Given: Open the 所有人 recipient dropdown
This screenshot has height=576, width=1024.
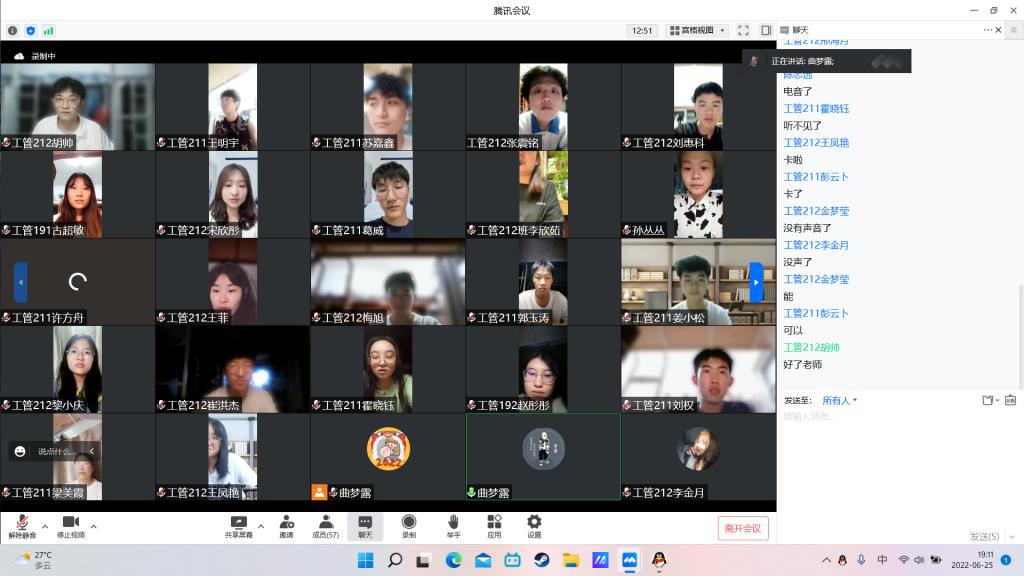Looking at the screenshot, I should click(x=839, y=400).
